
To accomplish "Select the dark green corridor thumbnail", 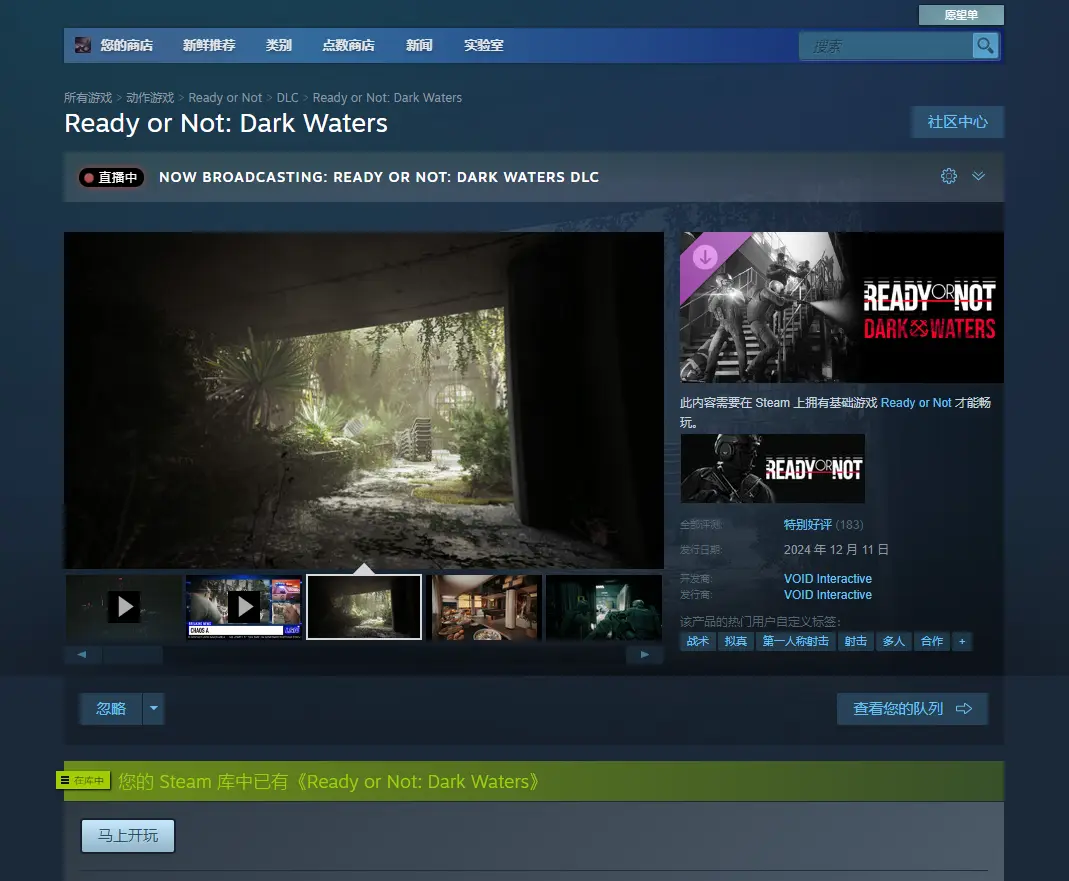I will pyautogui.click(x=604, y=607).
